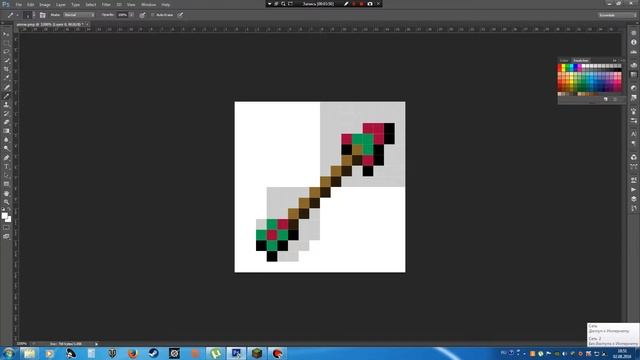640x360 pixels.
Task: Select the Crop tool
Action: [6, 69]
